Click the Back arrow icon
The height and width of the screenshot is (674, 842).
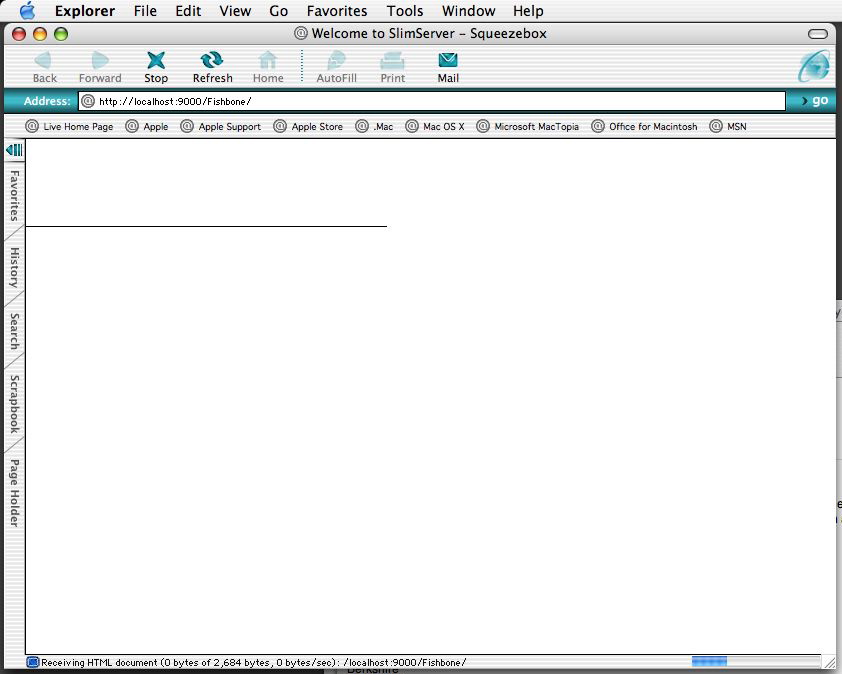coord(45,62)
